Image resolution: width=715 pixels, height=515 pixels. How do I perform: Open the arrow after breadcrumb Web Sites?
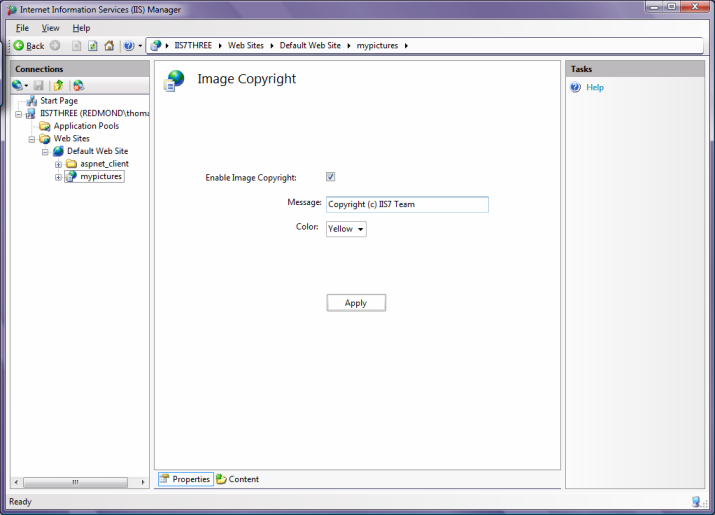pyautogui.click(x=272, y=46)
